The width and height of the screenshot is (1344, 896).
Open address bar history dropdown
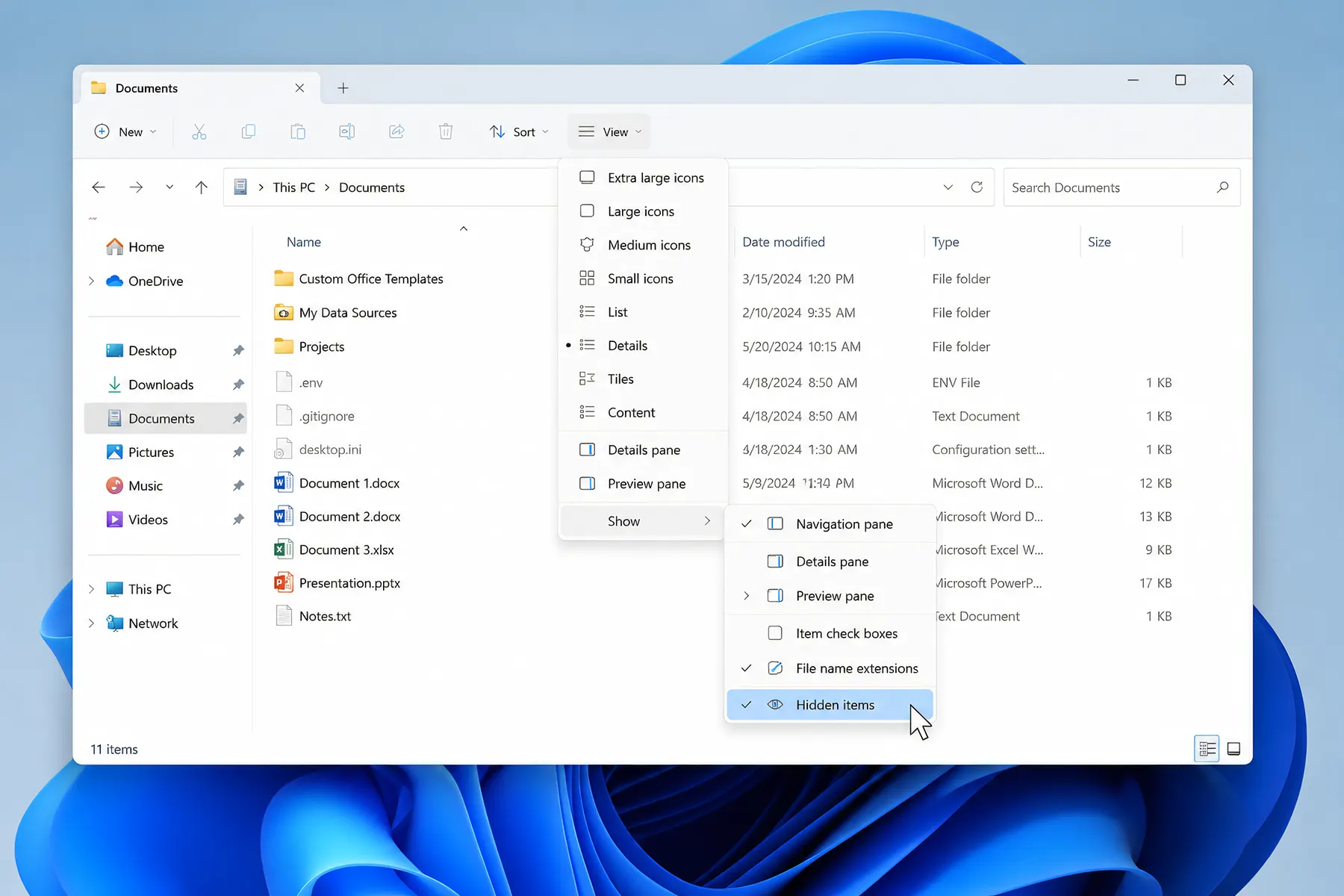[948, 187]
